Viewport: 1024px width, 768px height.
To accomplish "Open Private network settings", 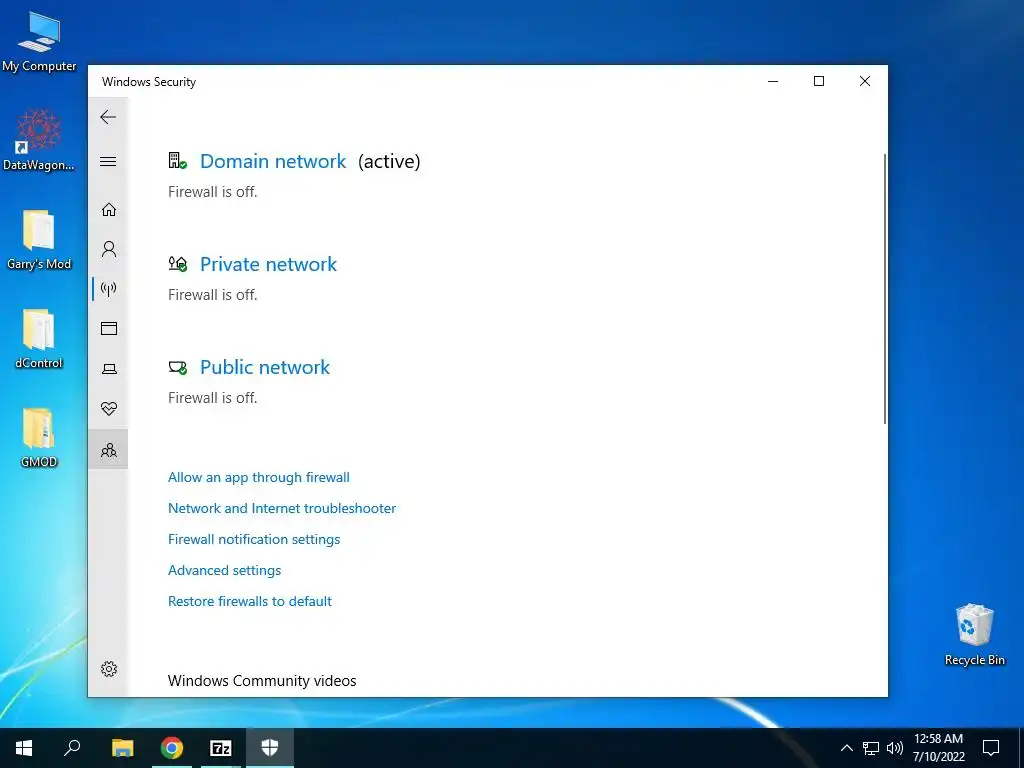I will [x=268, y=264].
